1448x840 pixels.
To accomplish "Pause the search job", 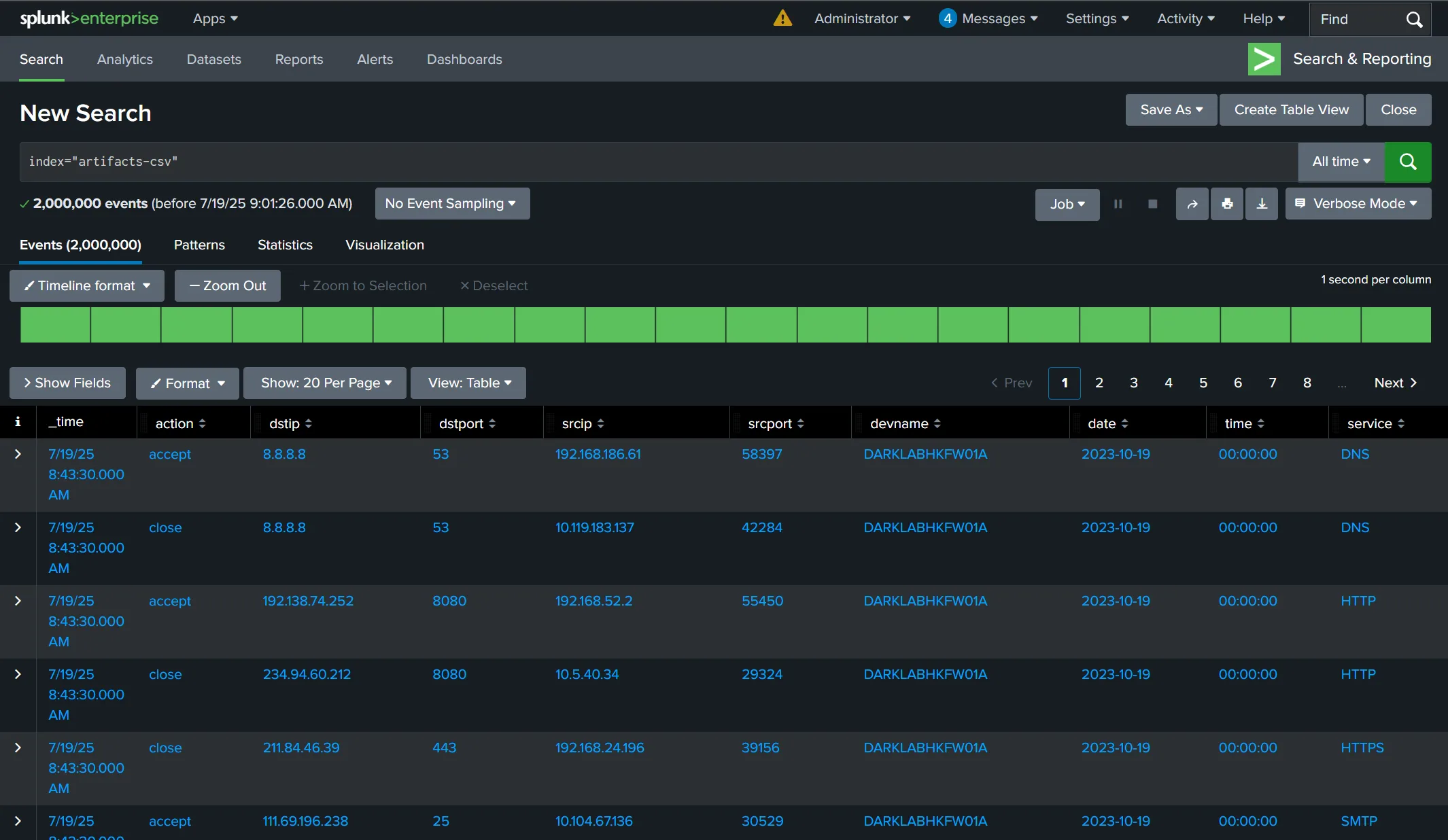I will tap(1118, 204).
